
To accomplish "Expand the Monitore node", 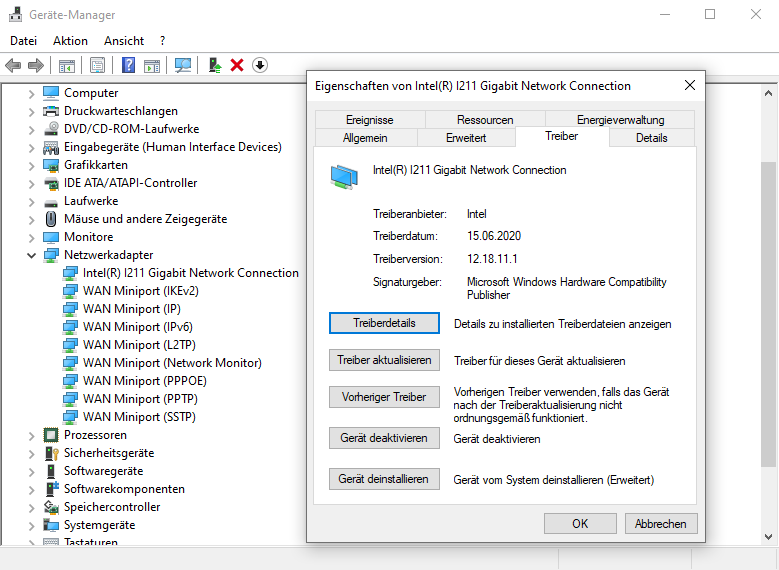I will point(31,238).
